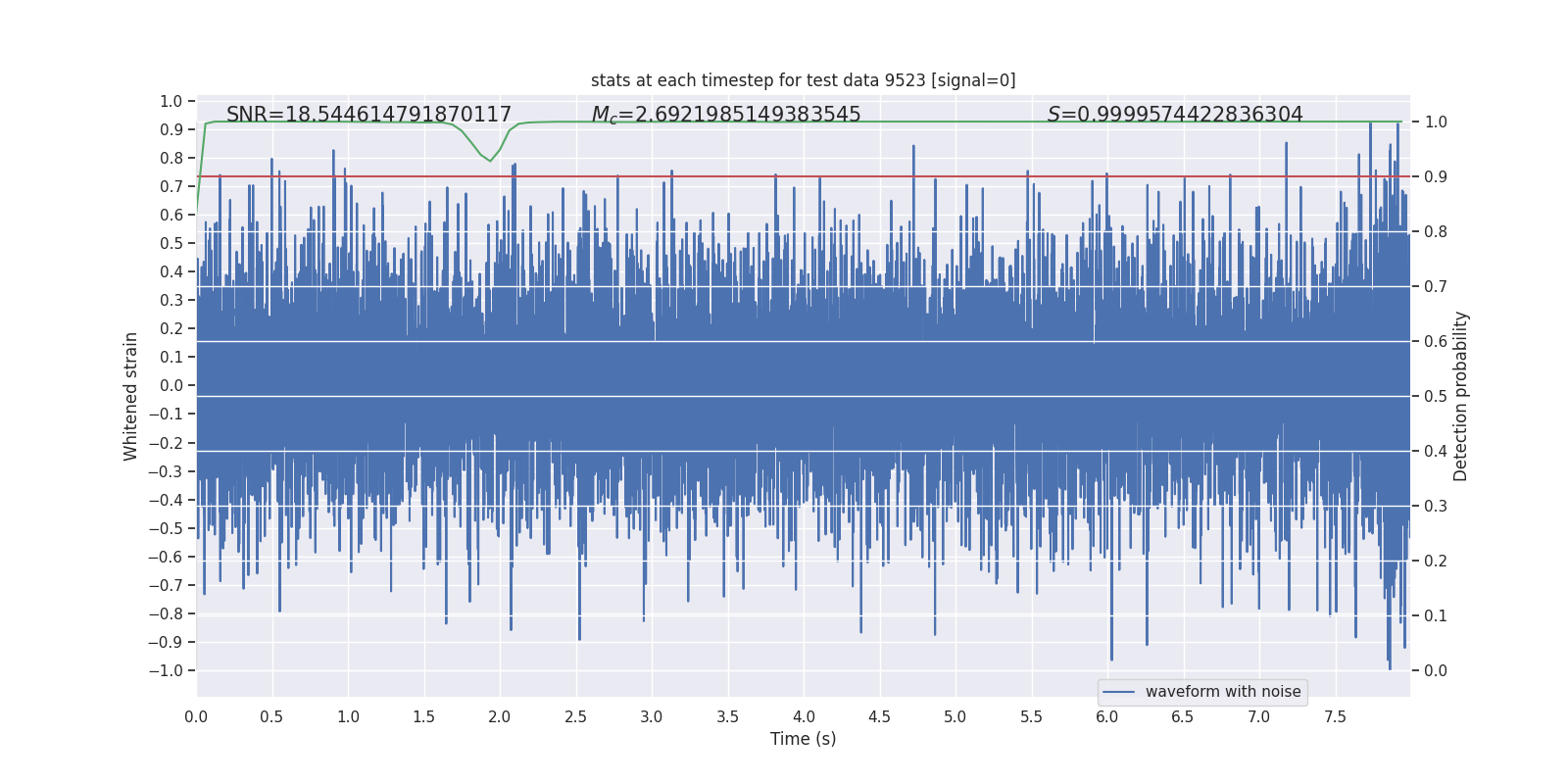Select the S=0.9999574422836304 annotation

click(x=1175, y=115)
